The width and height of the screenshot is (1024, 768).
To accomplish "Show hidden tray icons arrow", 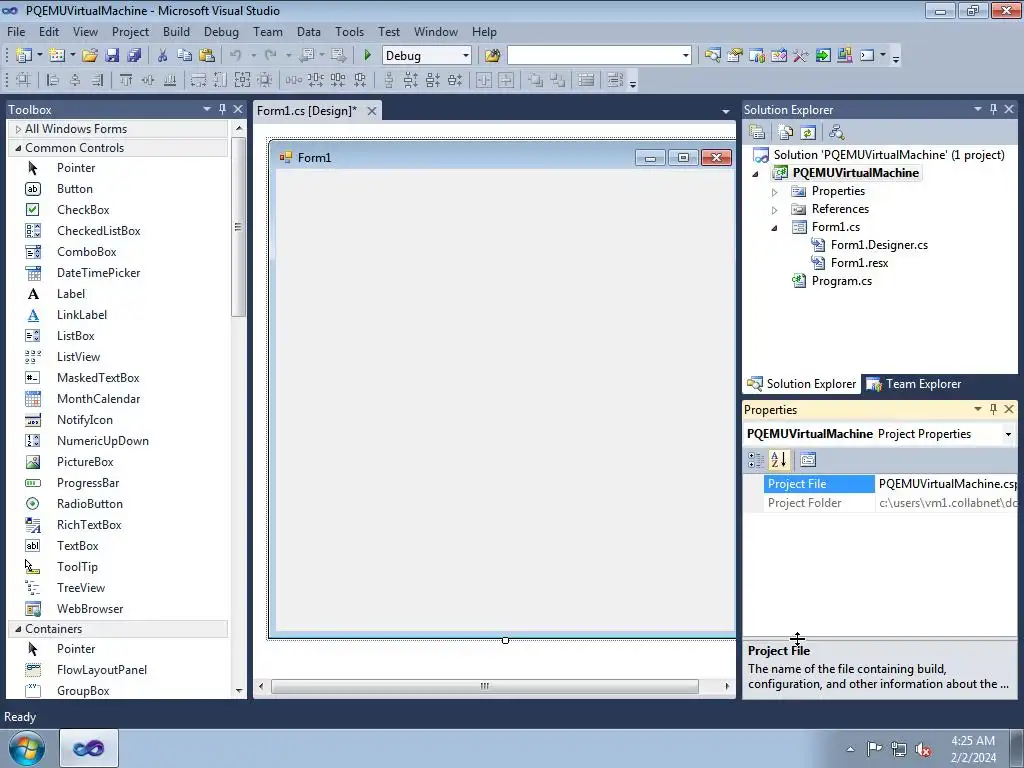I will click(850, 749).
